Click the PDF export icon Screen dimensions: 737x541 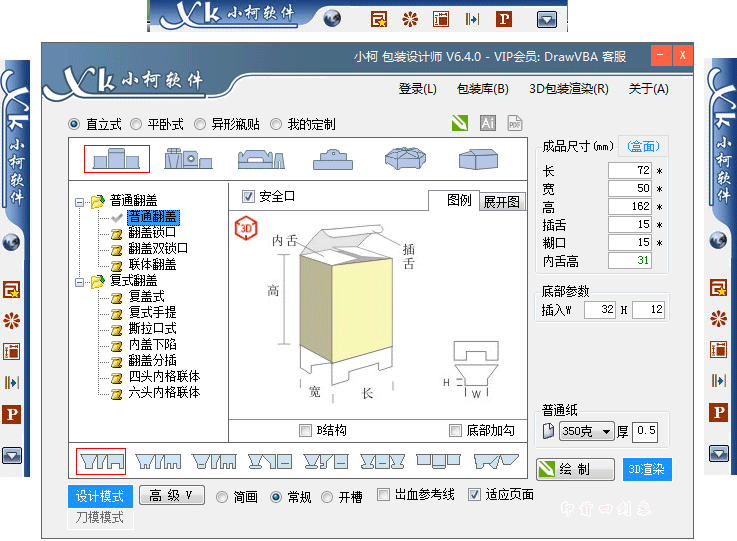(515, 123)
